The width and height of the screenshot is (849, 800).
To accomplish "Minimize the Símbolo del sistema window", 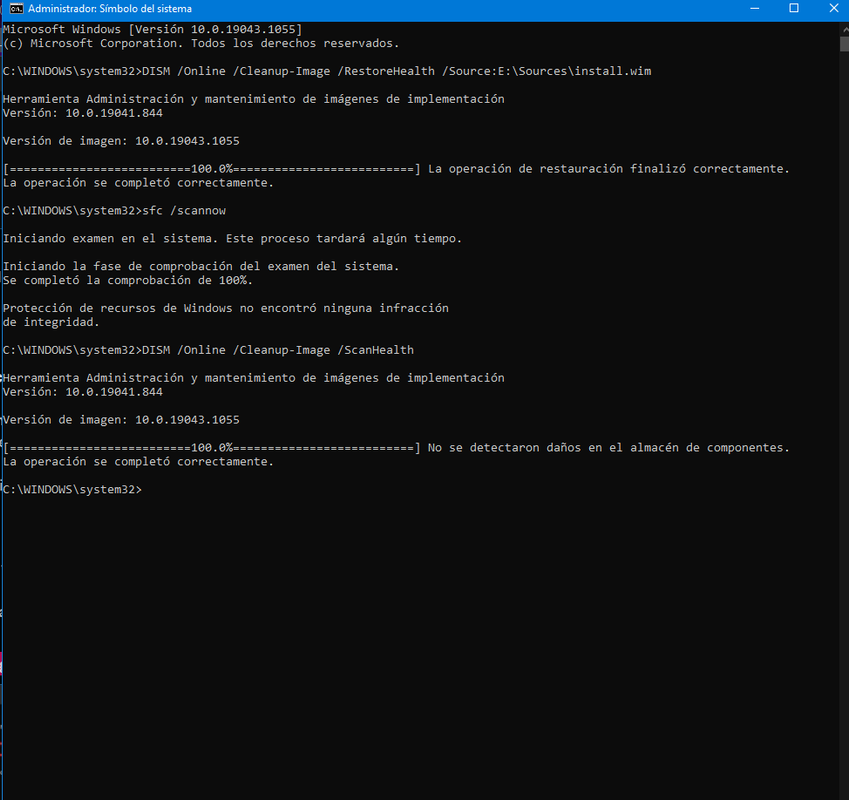I will click(754, 9).
